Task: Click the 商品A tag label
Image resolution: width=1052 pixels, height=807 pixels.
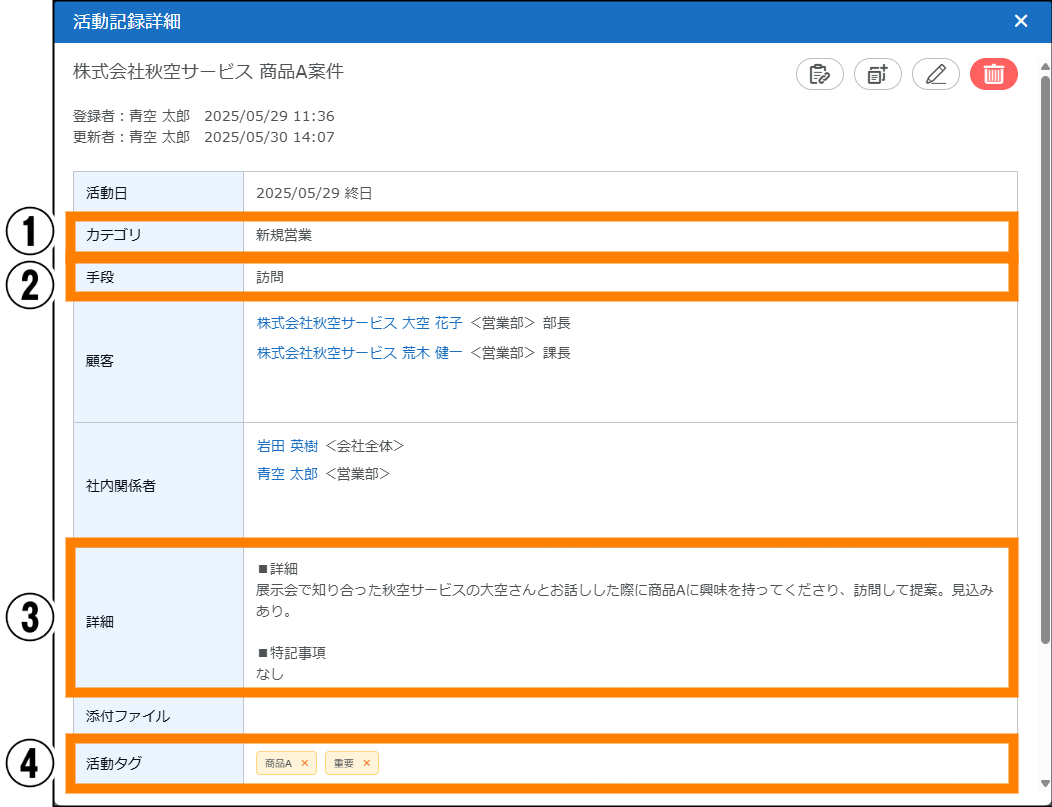Action: pyautogui.click(x=277, y=764)
